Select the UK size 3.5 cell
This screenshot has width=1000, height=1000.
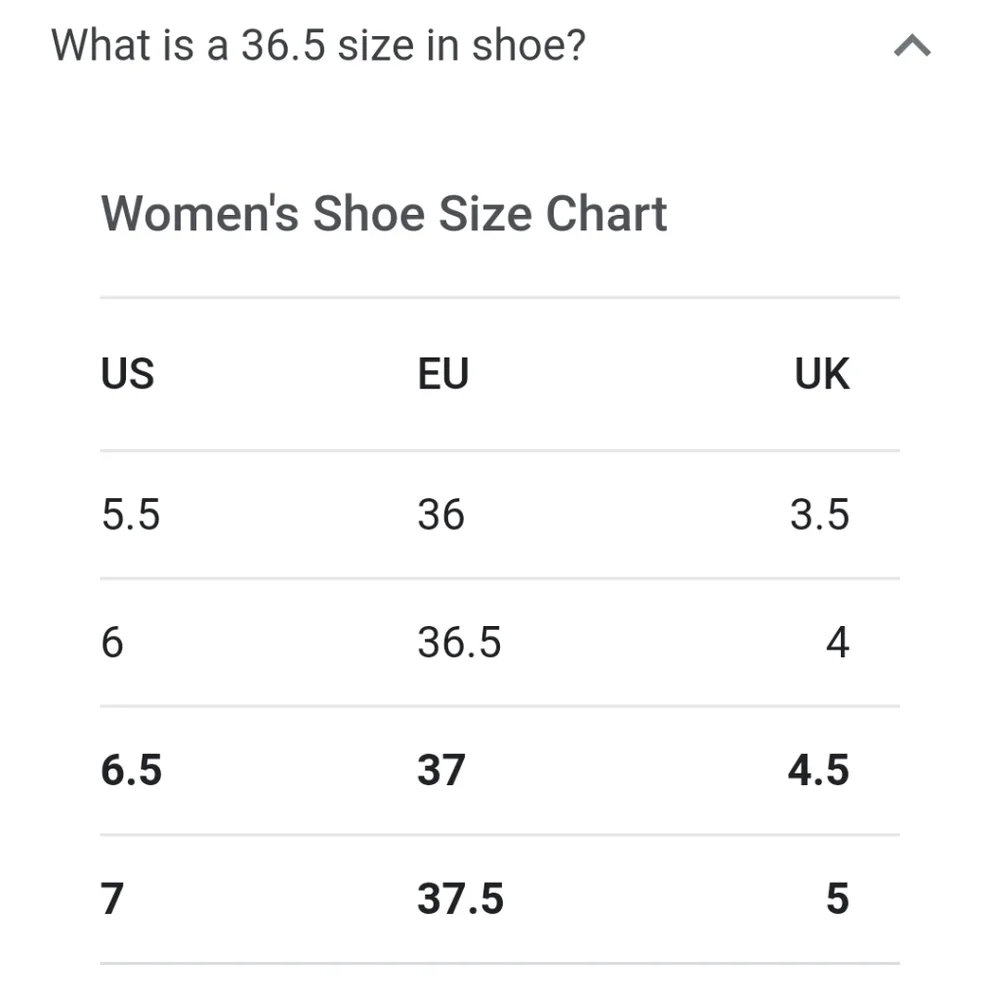tap(820, 514)
